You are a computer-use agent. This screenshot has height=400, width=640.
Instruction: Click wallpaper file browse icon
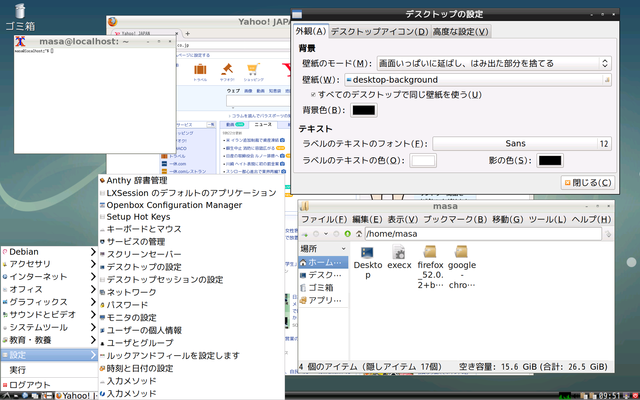(607, 80)
